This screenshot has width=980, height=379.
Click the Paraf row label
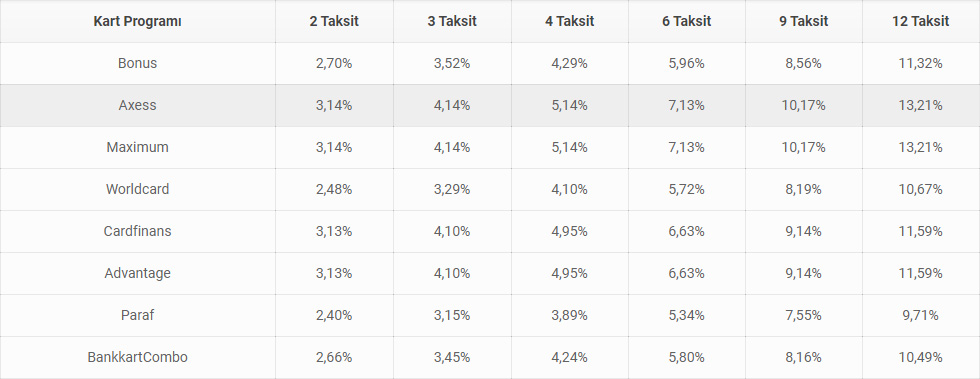(x=138, y=315)
